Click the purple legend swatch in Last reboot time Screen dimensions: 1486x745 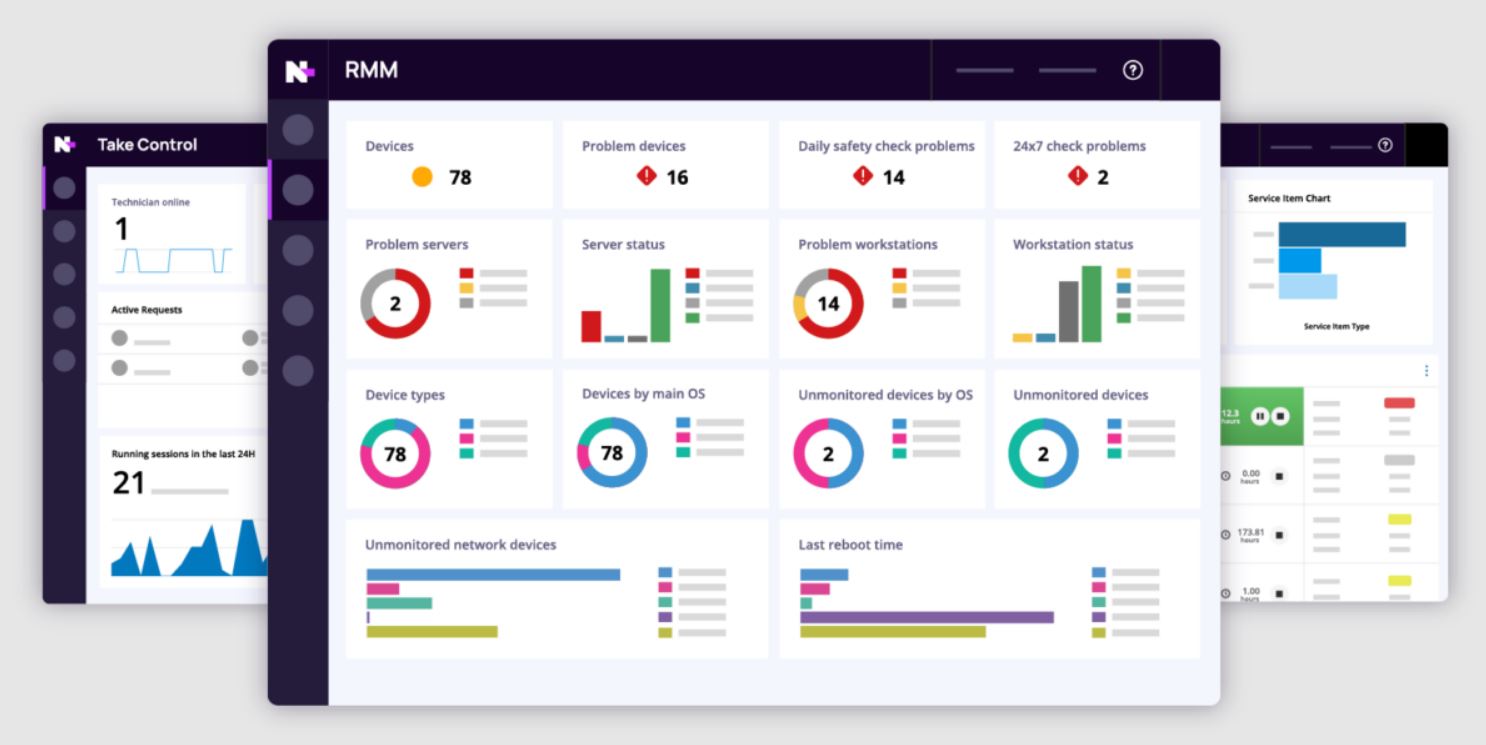[x=1098, y=617]
